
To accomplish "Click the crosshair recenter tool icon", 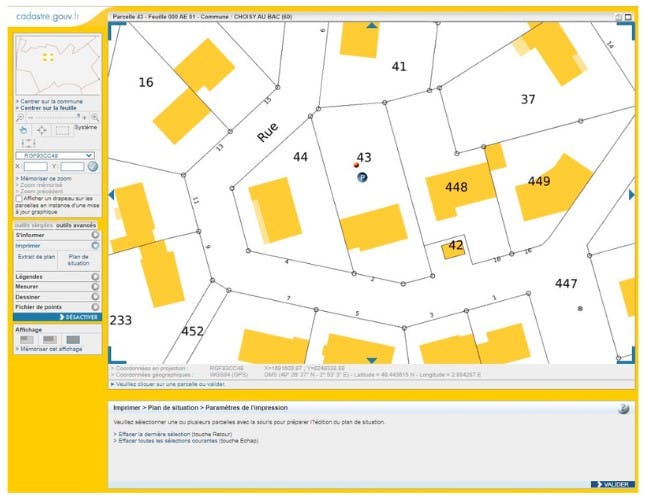I will point(42,131).
